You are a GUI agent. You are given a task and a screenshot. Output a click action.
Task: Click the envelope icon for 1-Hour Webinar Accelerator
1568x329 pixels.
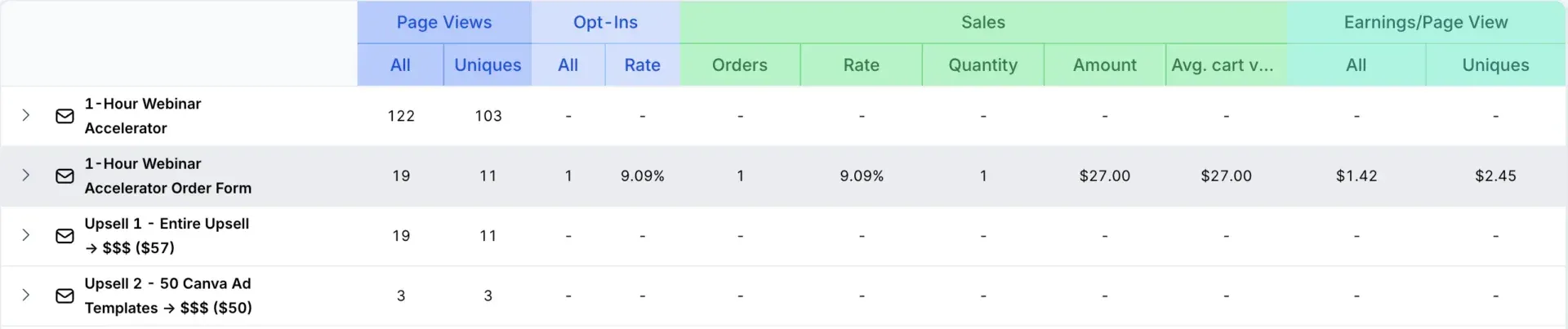click(65, 116)
